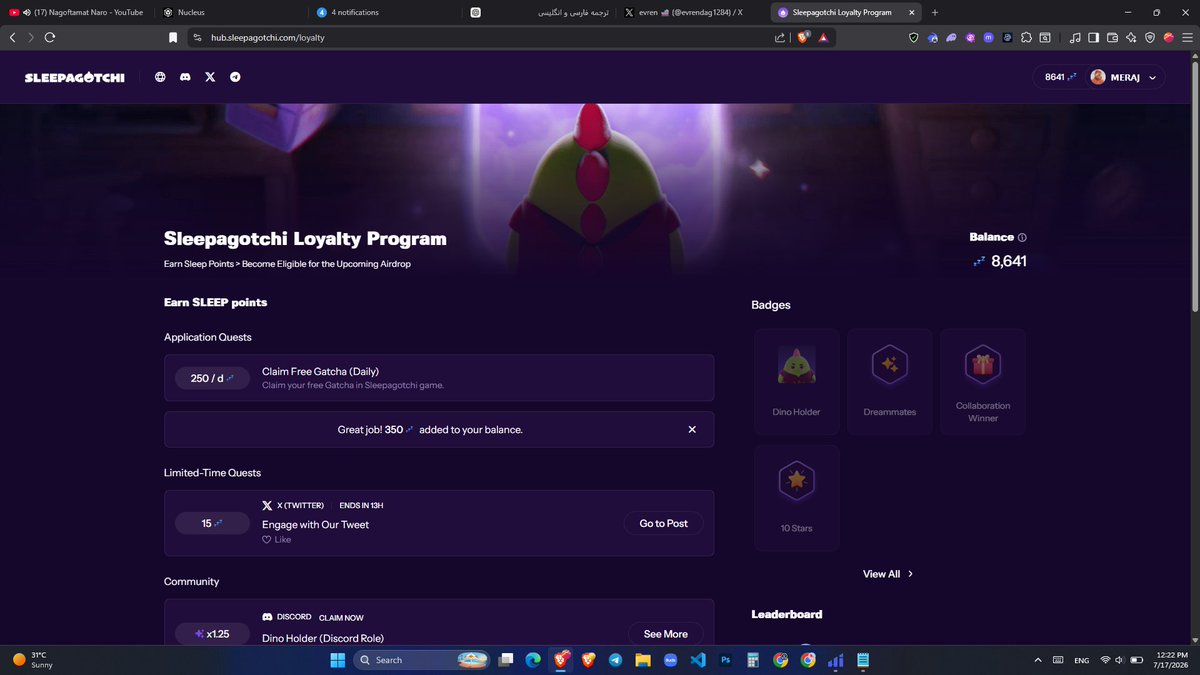Open View All badges link
1200x675 pixels.
(888, 574)
